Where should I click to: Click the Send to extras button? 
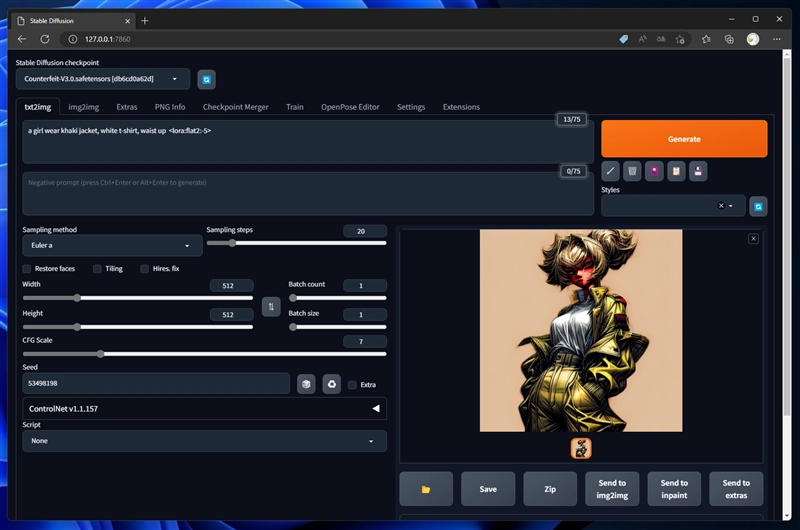tap(736, 489)
